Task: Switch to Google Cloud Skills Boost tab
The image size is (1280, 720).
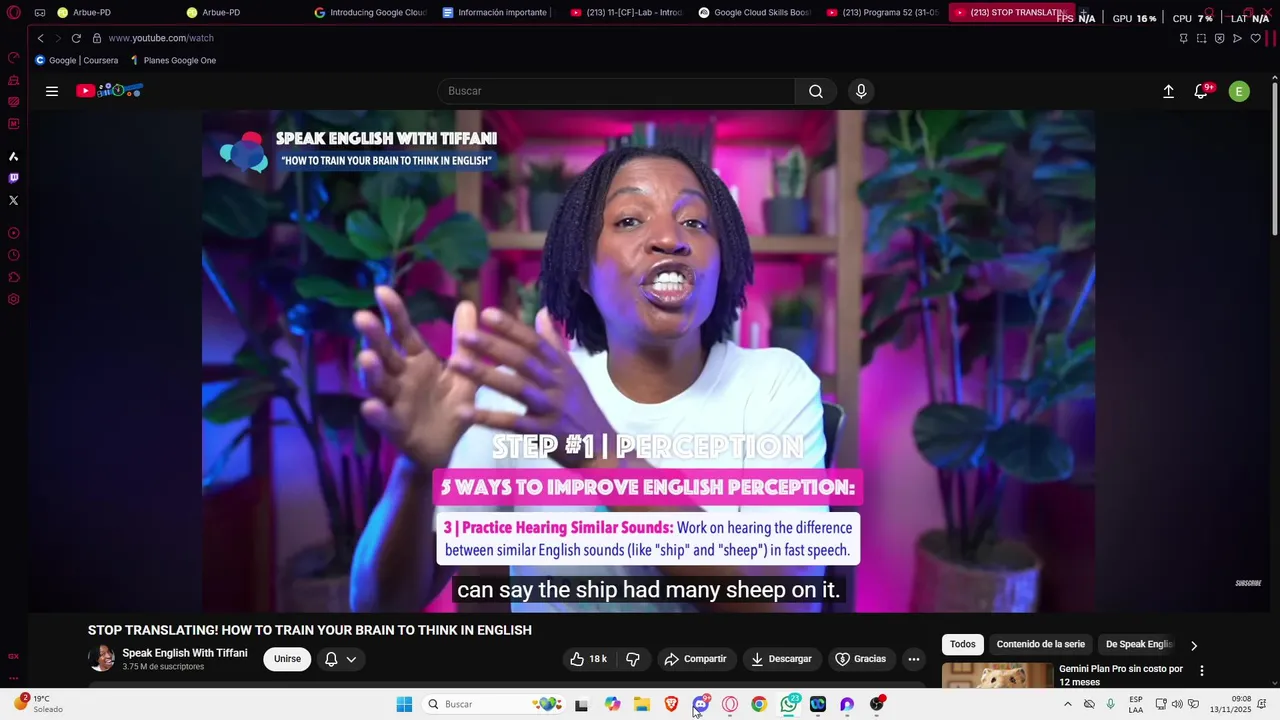Action: 754,13
